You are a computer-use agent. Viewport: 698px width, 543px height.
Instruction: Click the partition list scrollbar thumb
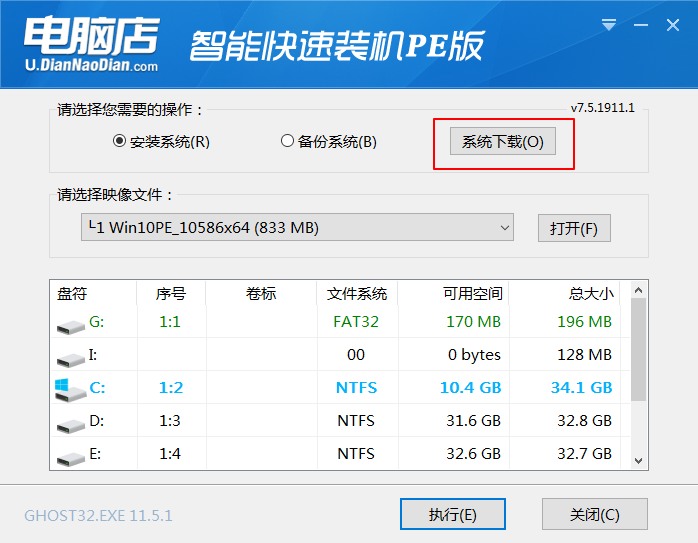(x=638, y=349)
